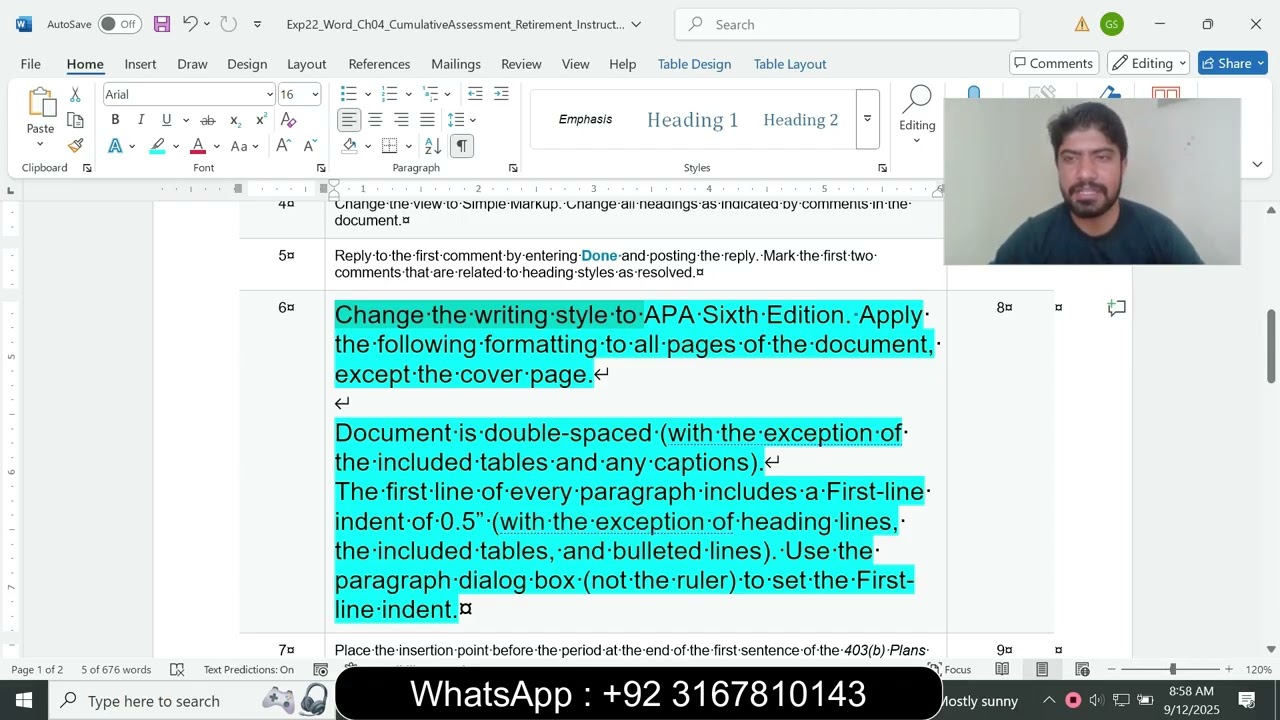
Task: Switch to Read Mode view
Action: point(1002,670)
